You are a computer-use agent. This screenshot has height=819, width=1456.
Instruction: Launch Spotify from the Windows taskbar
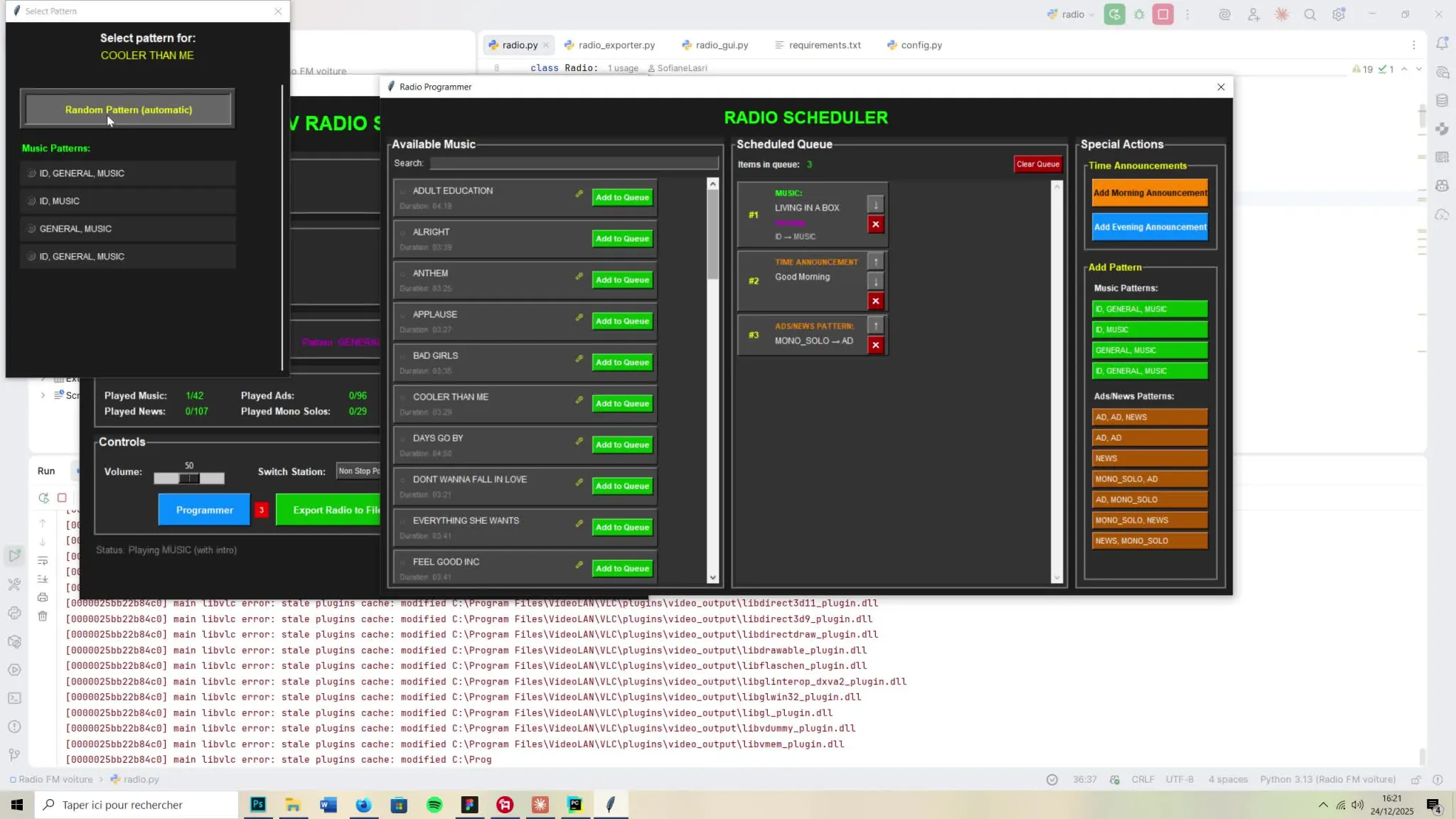coord(434,804)
